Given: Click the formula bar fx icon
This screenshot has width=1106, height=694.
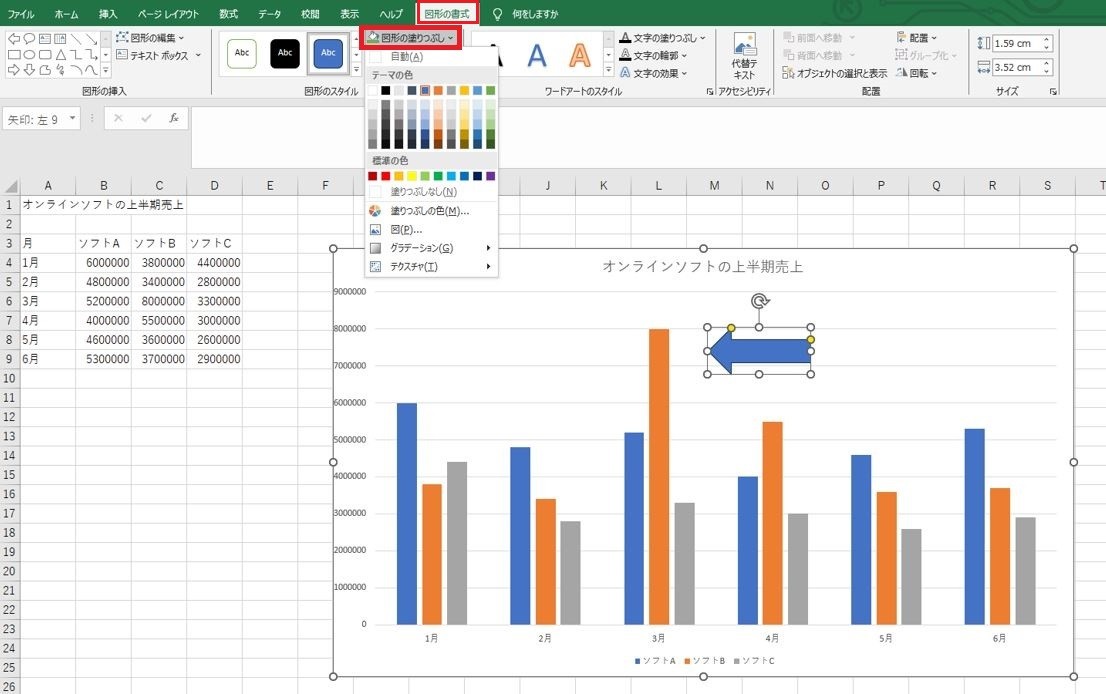Looking at the screenshot, I should coord(174,118).
